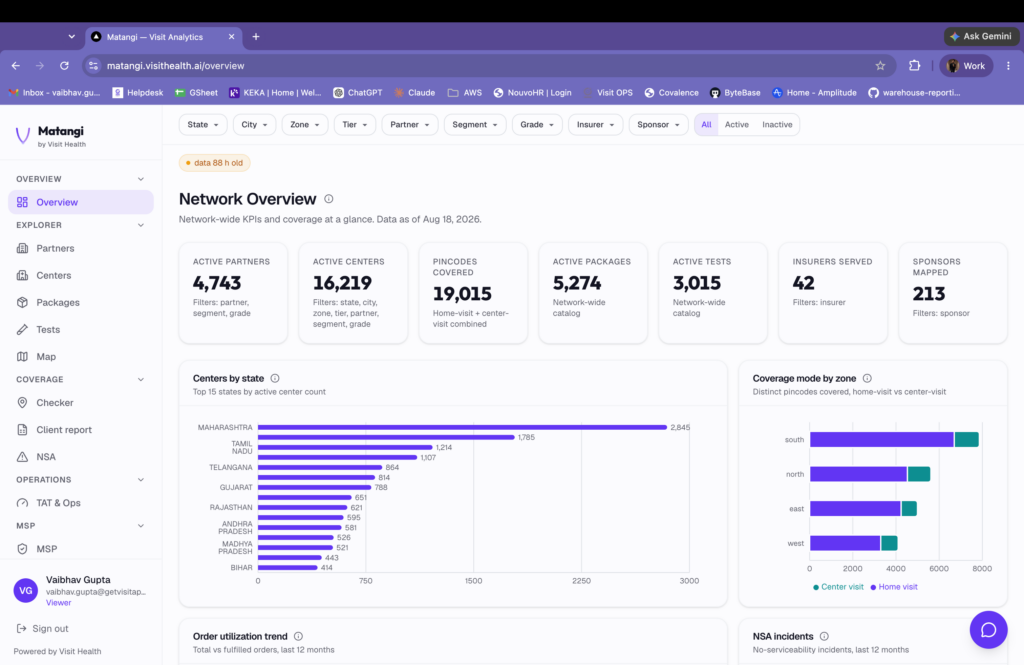Open the Grade filter dropdown
The height and width of the screenshot is (665, 1024).
(537, 124)
